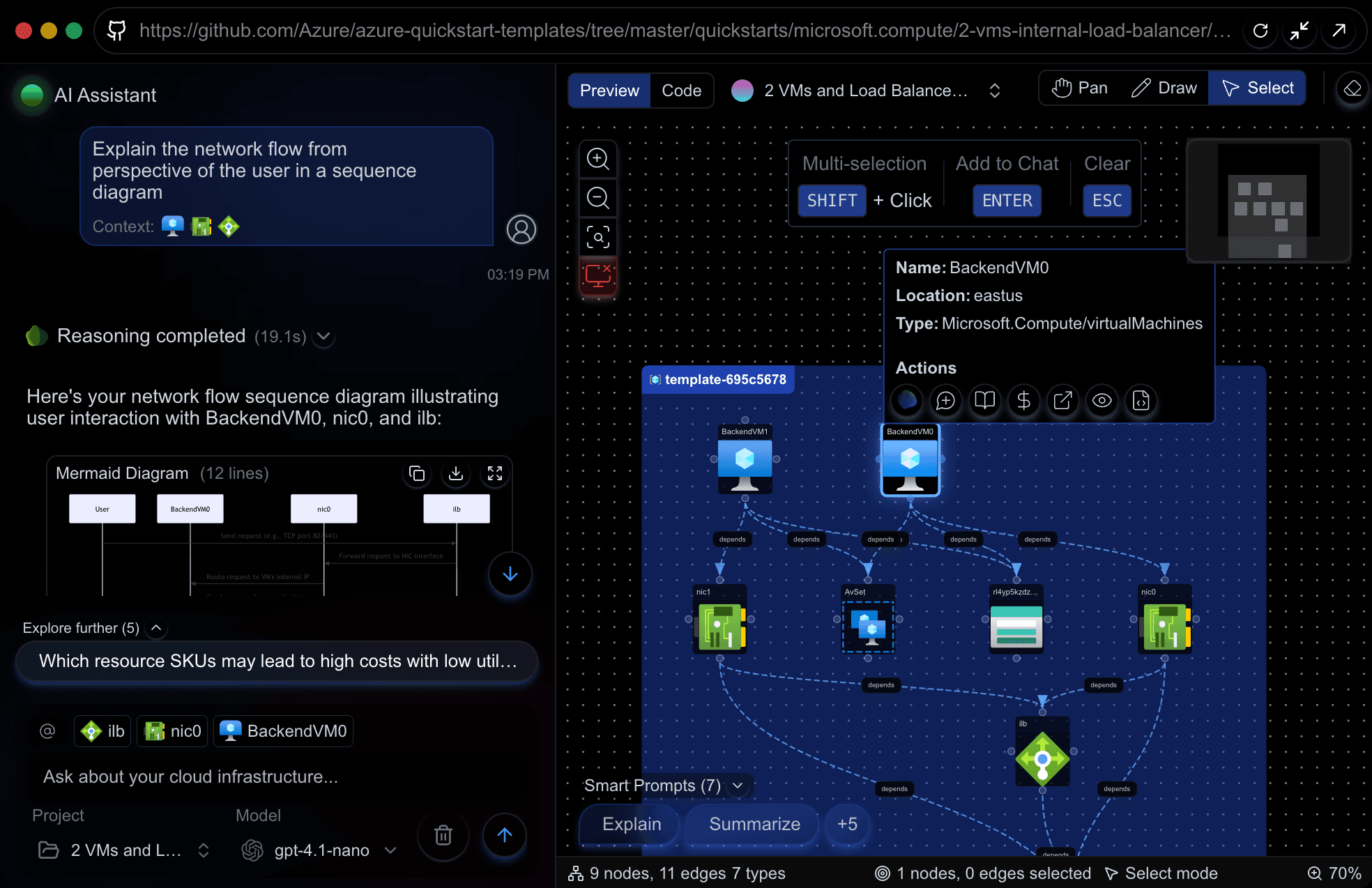Collapse the Explore further suggestions
The height and width of the screenshot is (888, 1372).
coord(157,628)
